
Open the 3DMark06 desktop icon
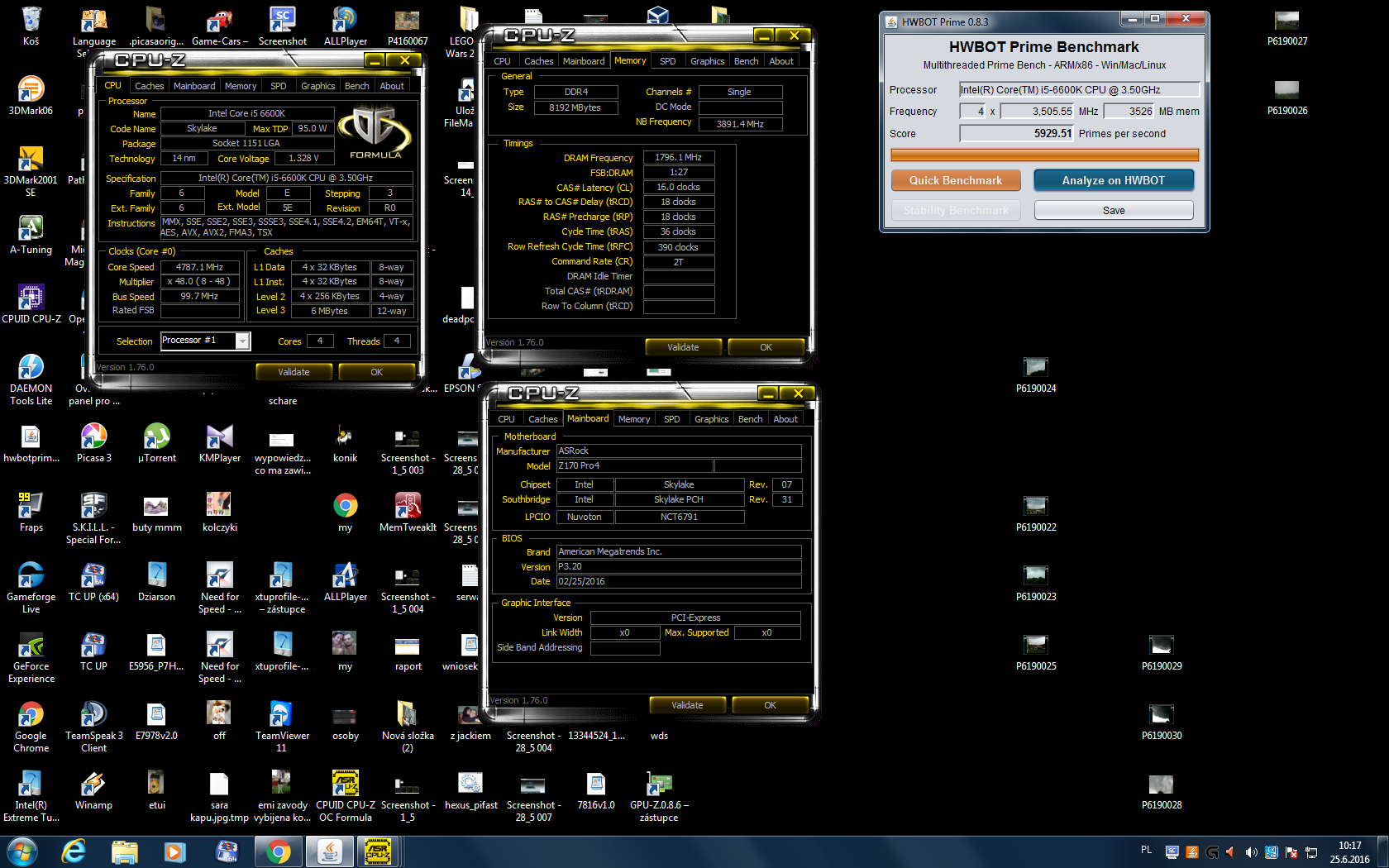31,95
